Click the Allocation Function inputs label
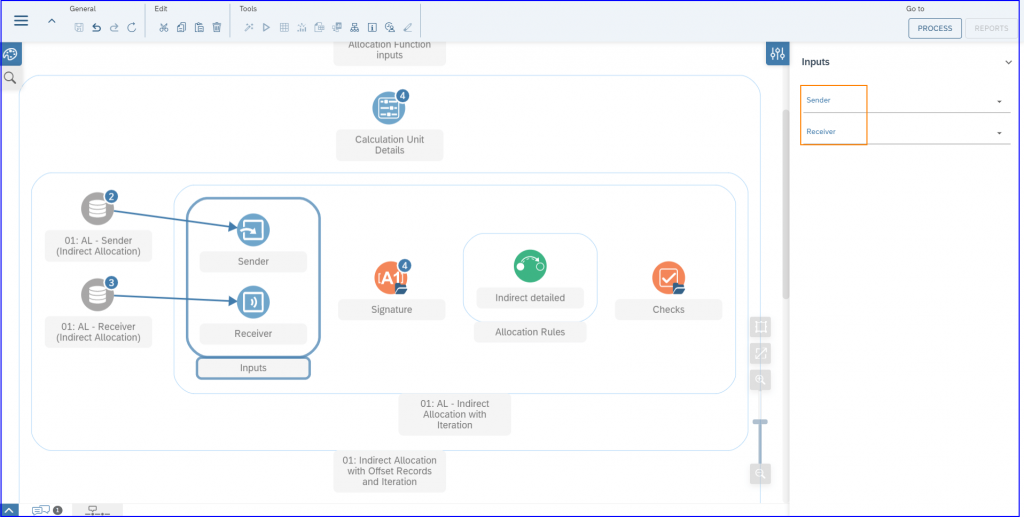Screen dimensions: 1024x517 click(390, 50)
